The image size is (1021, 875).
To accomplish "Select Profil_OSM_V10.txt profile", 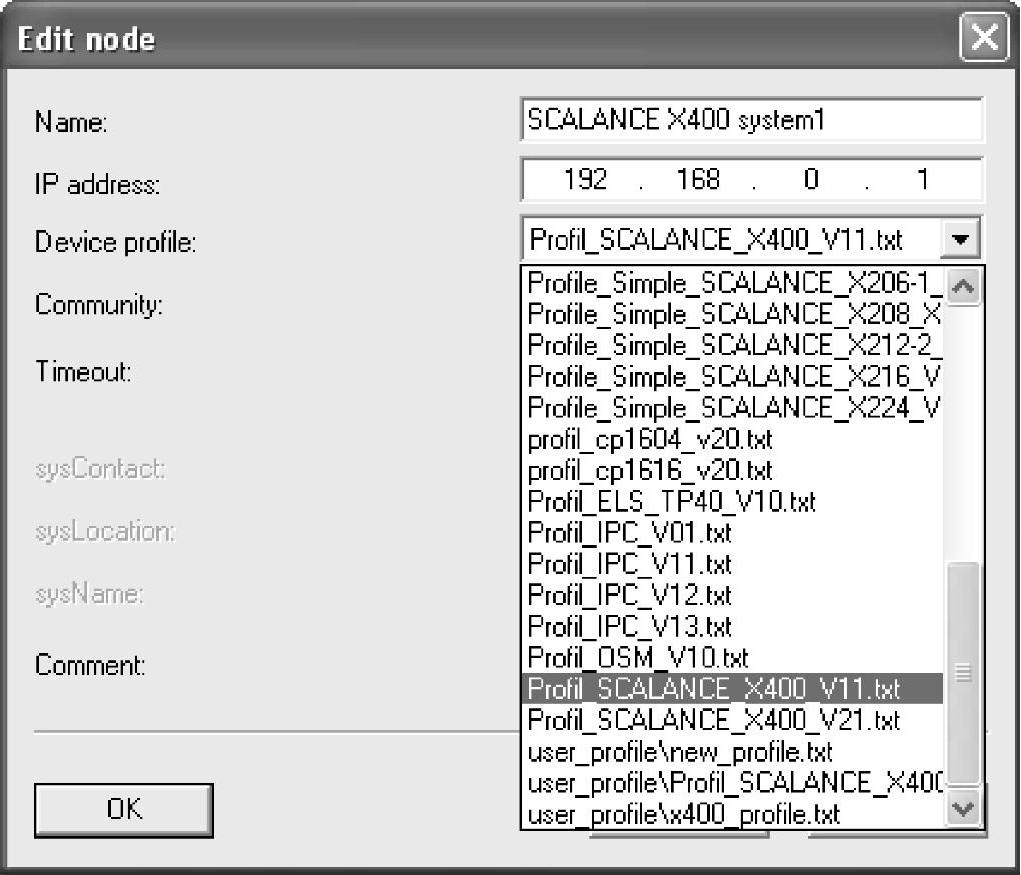I will point(733,658).
